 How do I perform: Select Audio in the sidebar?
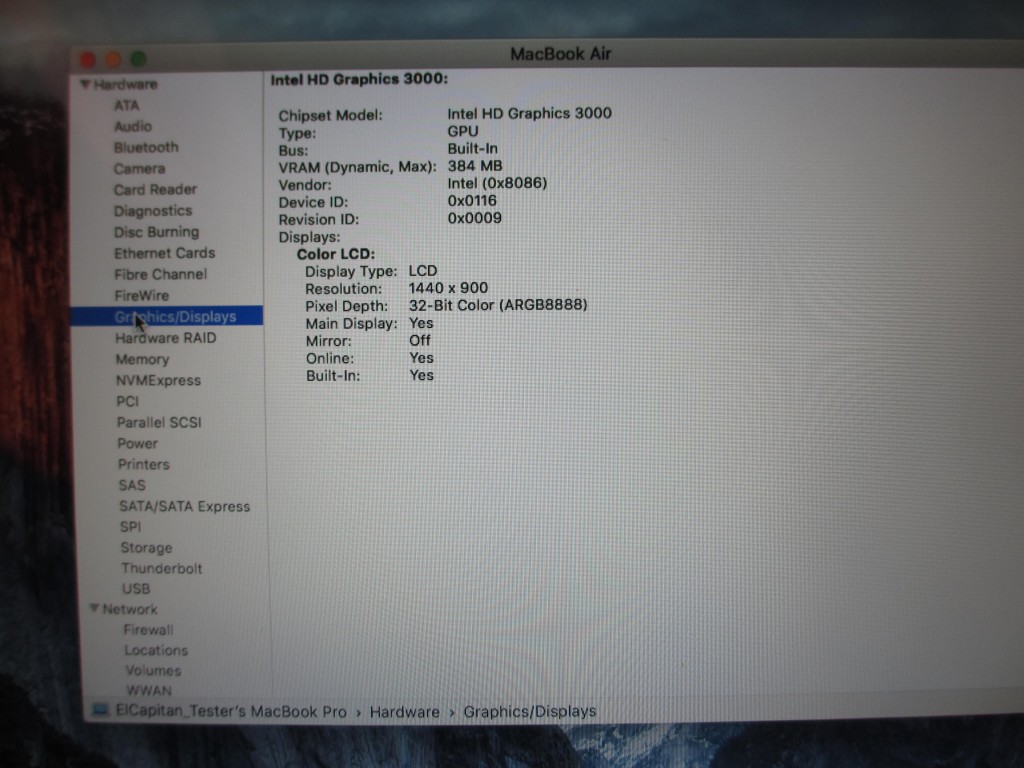coord(133,127)
